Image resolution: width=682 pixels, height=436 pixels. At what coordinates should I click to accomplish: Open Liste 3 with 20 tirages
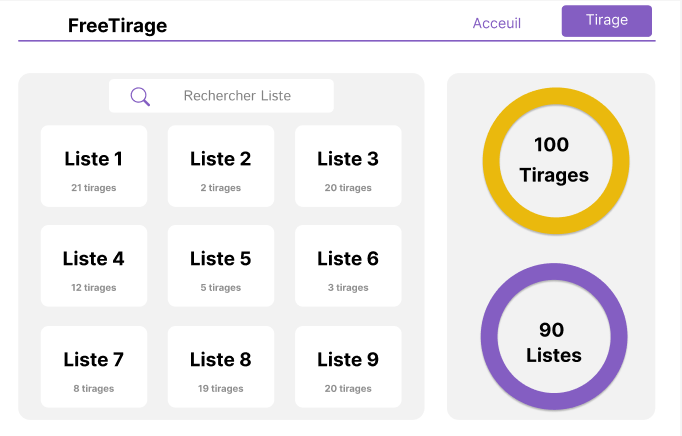[348, 166]
